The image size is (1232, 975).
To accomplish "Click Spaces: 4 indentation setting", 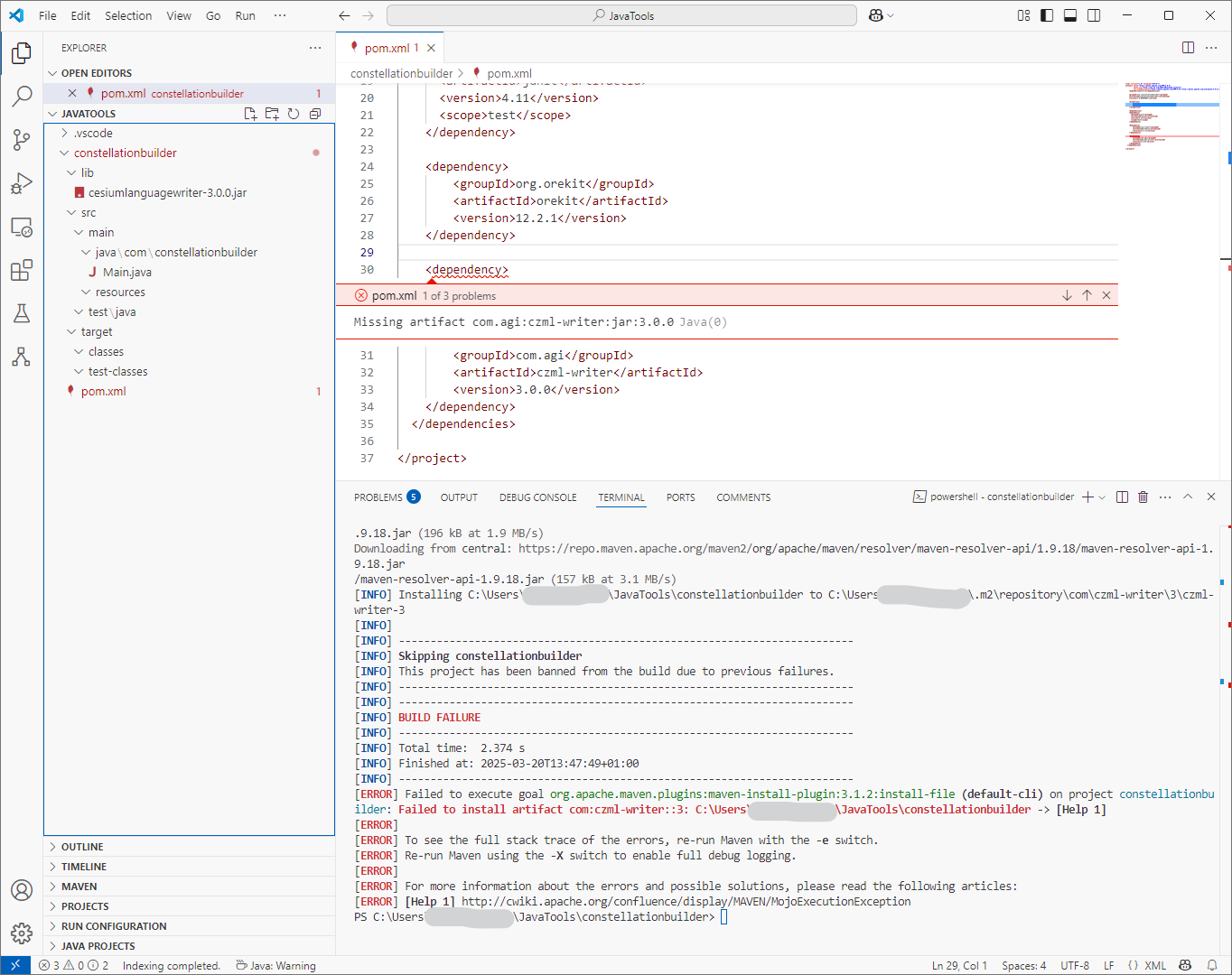I will click(1023, 965).
